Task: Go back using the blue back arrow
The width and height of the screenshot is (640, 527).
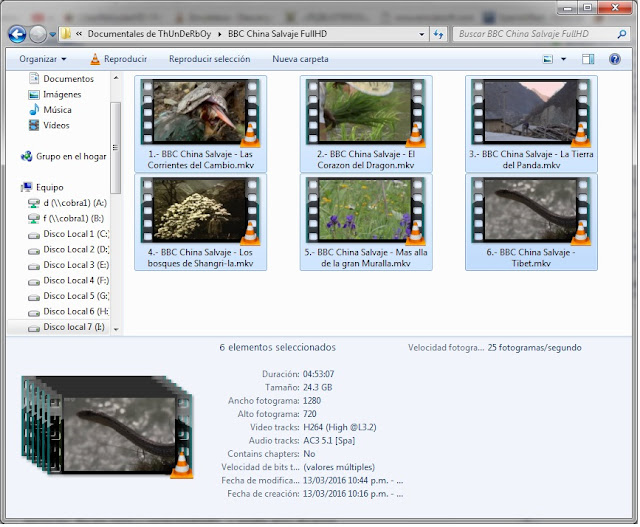Action: click(x=17, y=34)
